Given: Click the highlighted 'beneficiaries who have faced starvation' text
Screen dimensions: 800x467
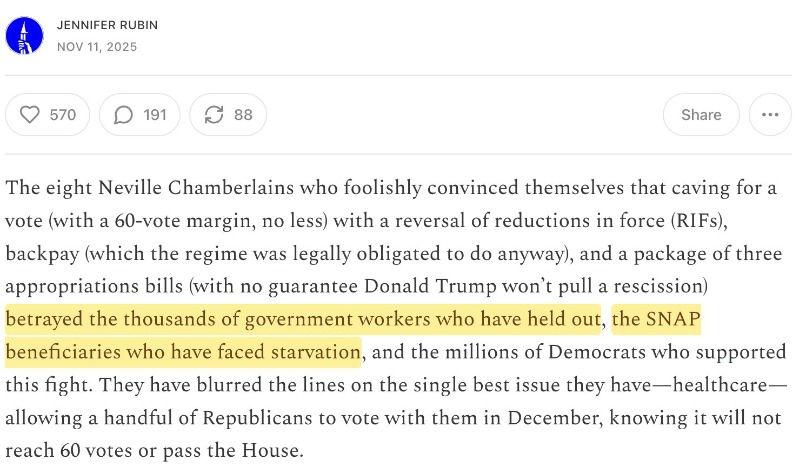Looking at the screenshot, I should coord(183,352).
